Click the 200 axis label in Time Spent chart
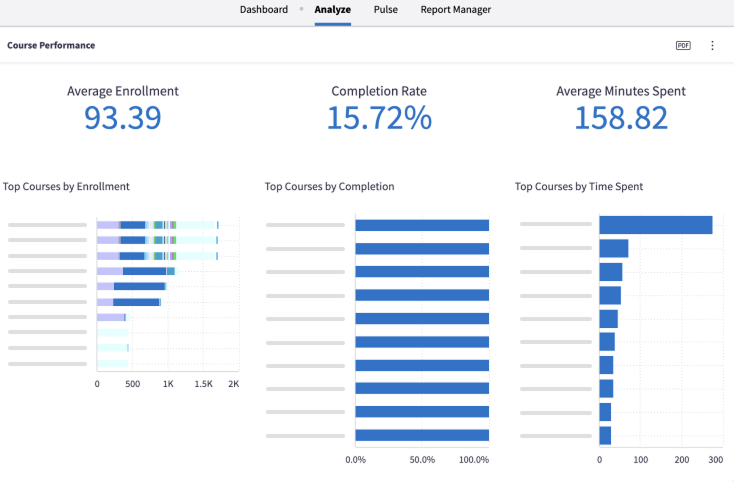 [682, 460]
